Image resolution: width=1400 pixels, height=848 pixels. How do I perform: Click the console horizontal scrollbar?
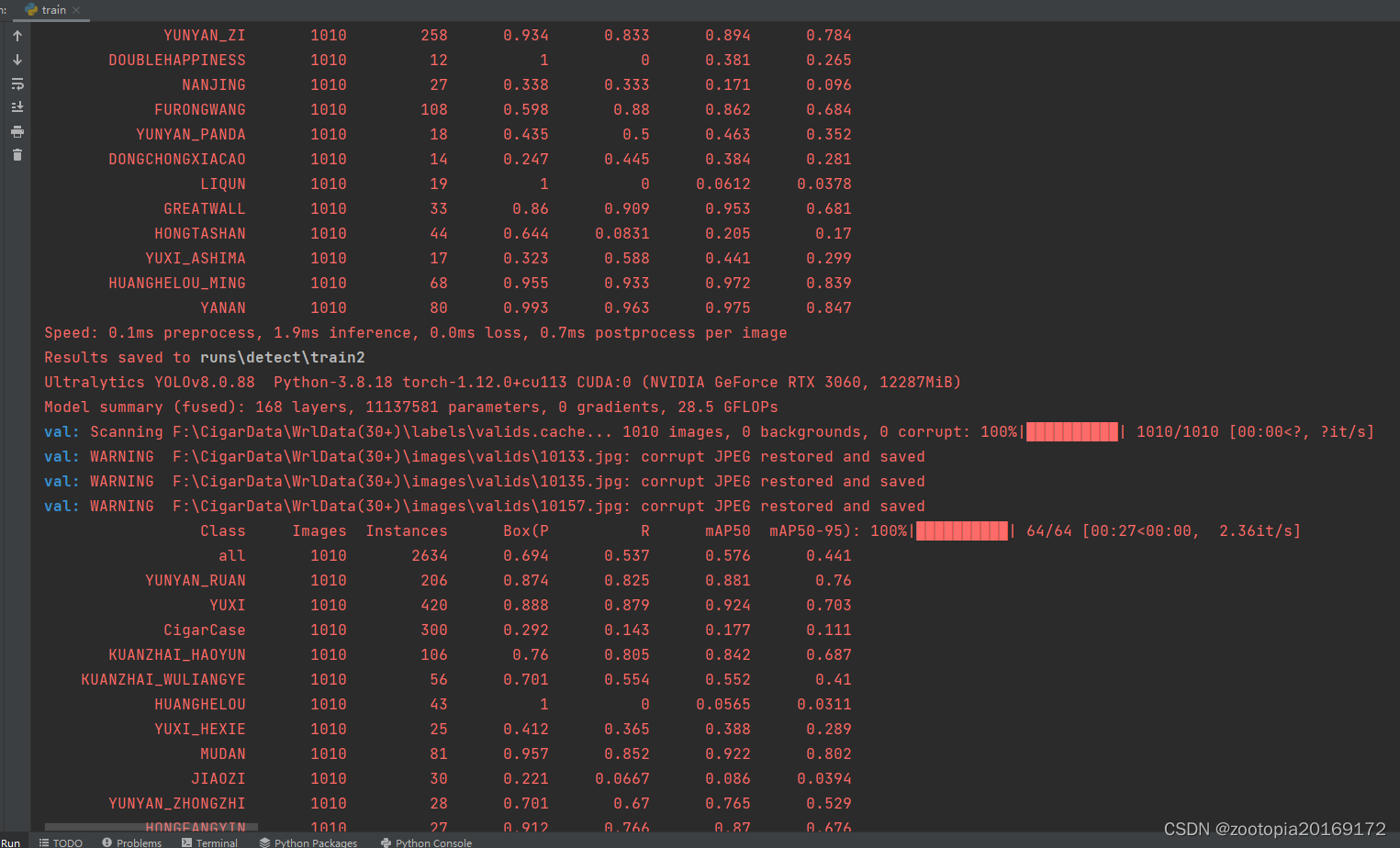tap(151, 827)
